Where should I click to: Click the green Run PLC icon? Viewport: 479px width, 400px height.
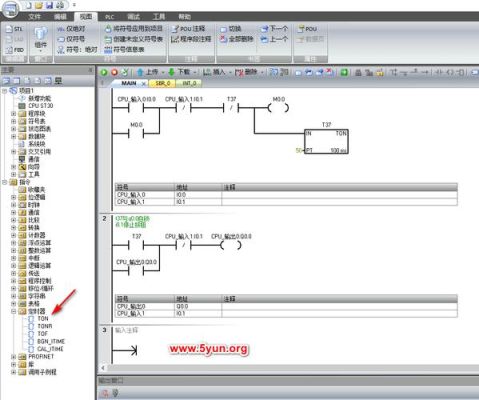point(104,72)
